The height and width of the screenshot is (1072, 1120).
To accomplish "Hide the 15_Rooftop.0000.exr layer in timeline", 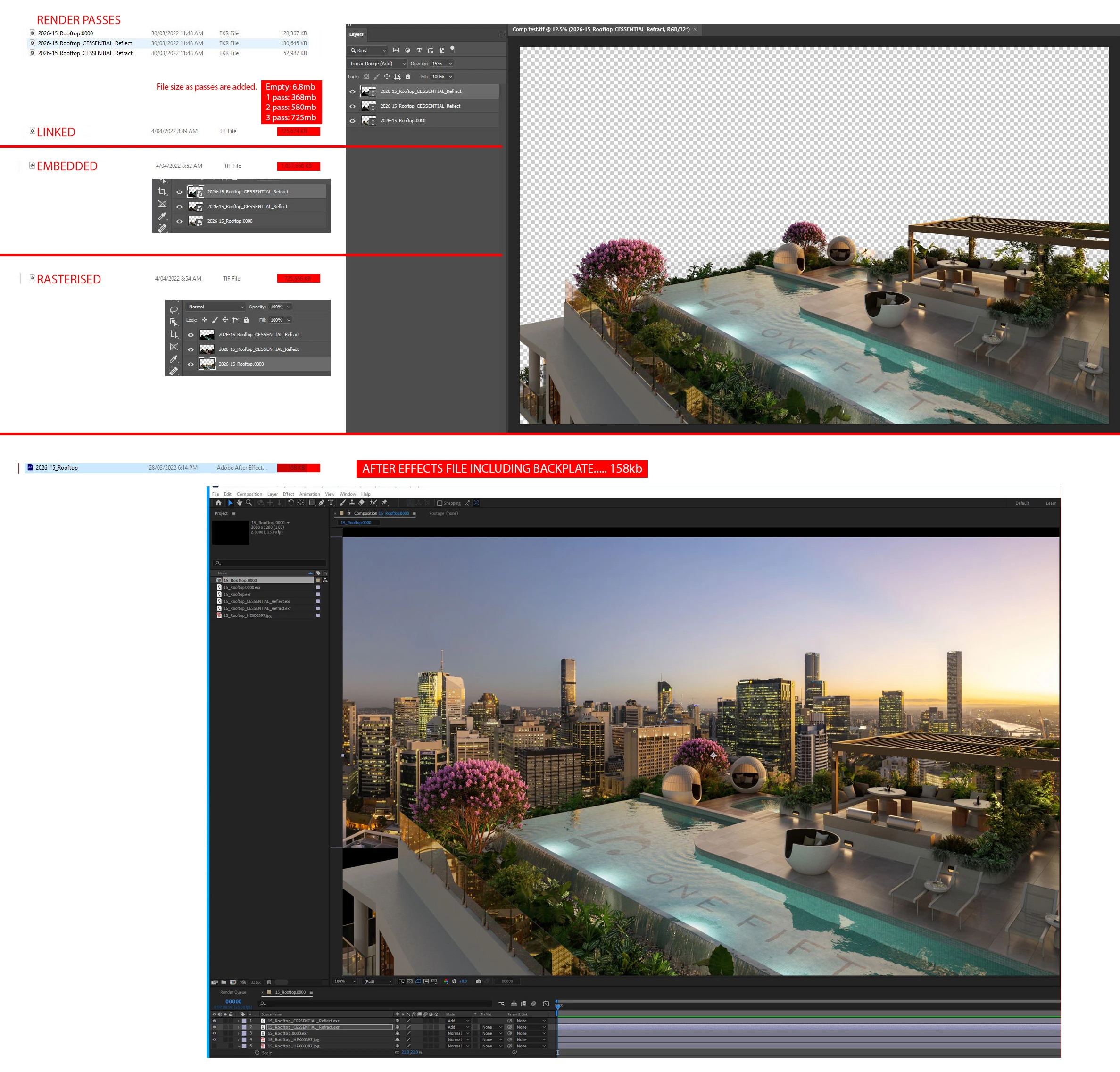I will click(214, 1033).
